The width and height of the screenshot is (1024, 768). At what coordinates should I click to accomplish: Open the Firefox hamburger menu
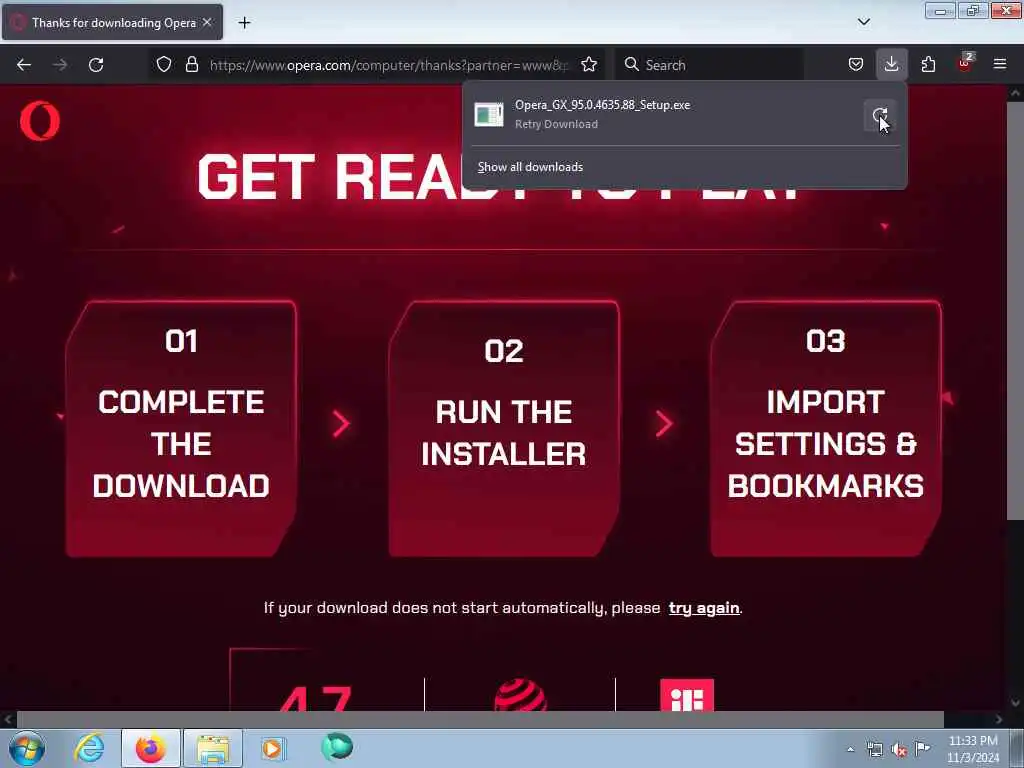pos(1000,65)
